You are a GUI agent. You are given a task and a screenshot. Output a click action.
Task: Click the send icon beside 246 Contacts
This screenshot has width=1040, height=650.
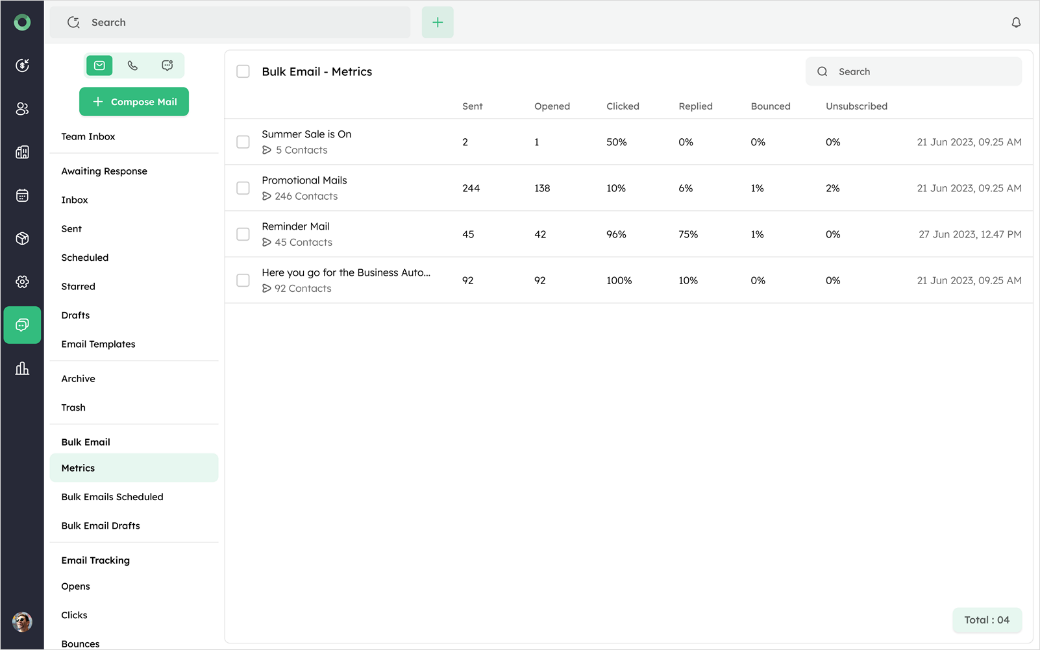pyautogui.click(x=267, y=196)
